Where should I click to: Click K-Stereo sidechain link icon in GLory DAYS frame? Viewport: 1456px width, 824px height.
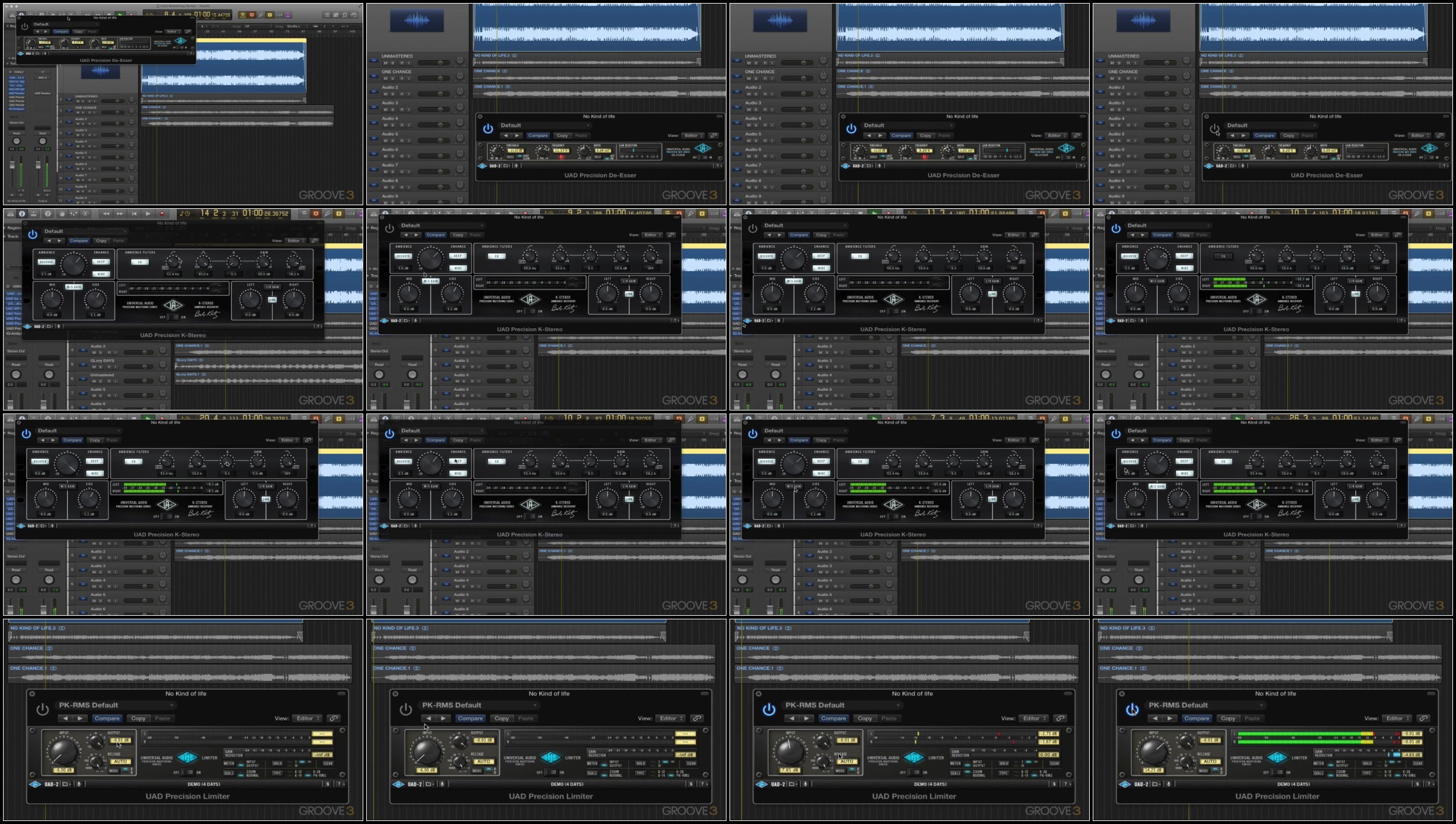point(315,241)
